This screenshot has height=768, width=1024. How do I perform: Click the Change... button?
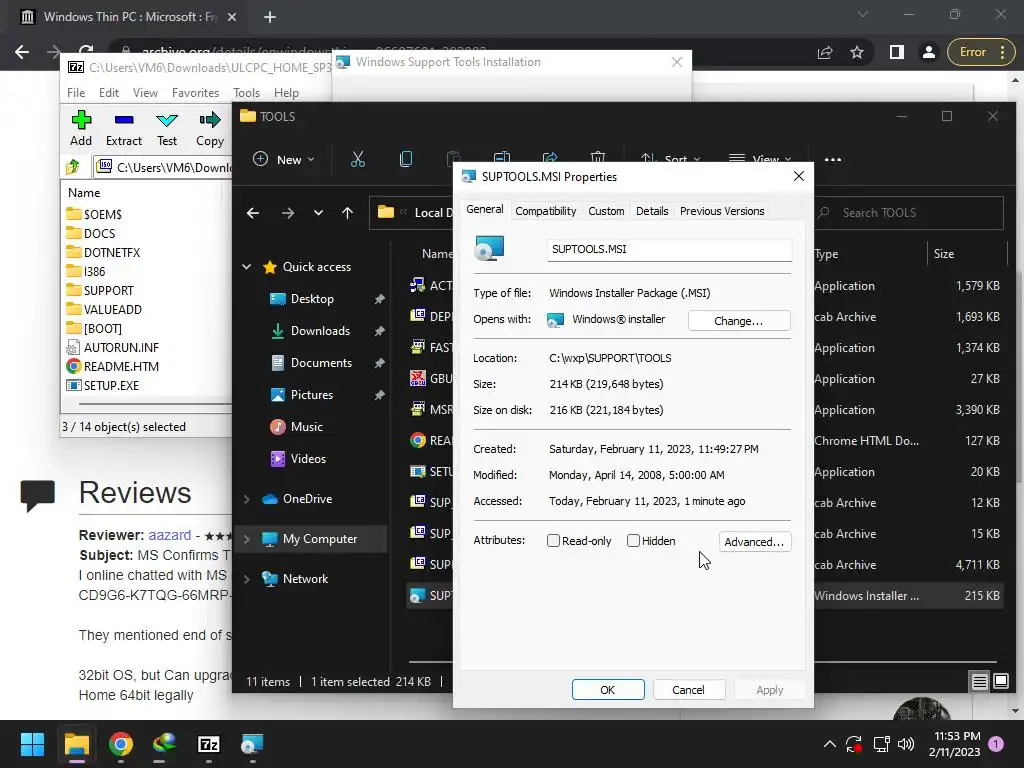coord(739,321)
